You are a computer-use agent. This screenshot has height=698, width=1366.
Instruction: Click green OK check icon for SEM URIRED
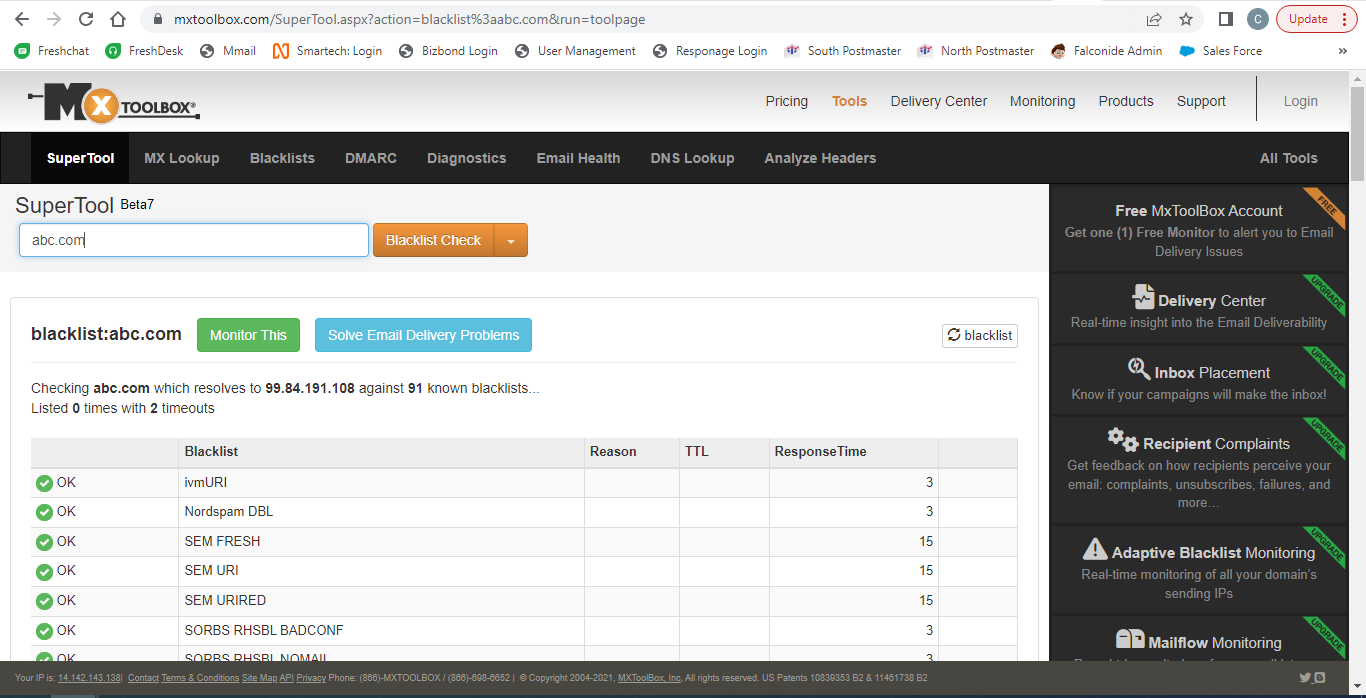click(44, 601)
